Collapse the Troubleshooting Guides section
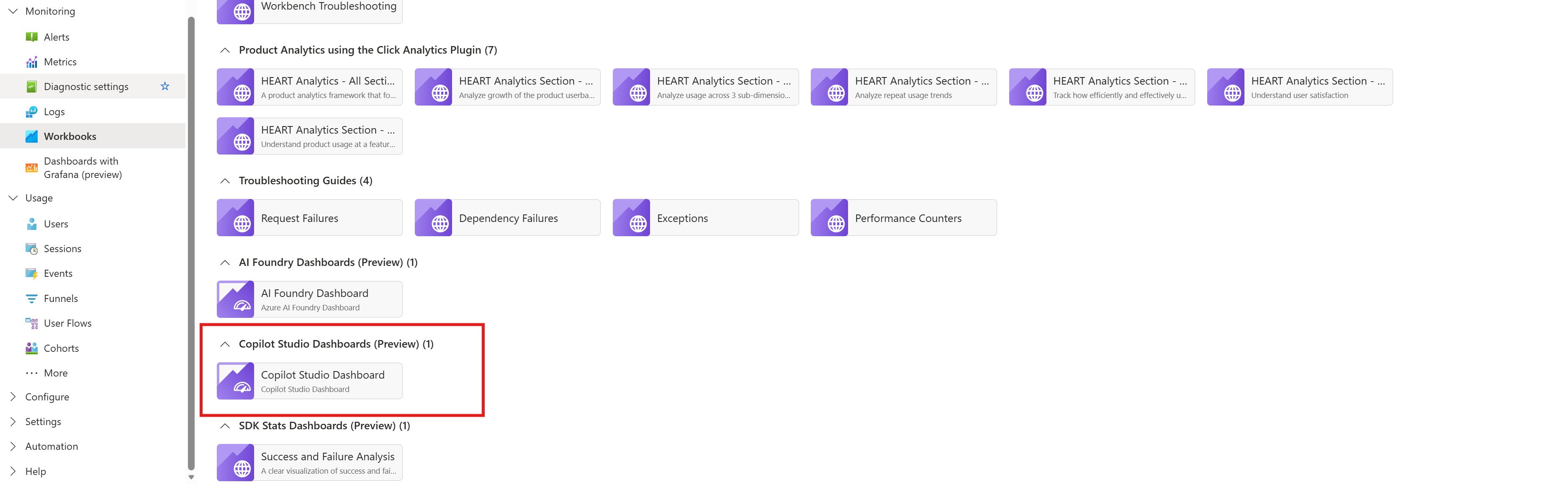This screenshot has width=1568, height=490. (x=225, y=180)
